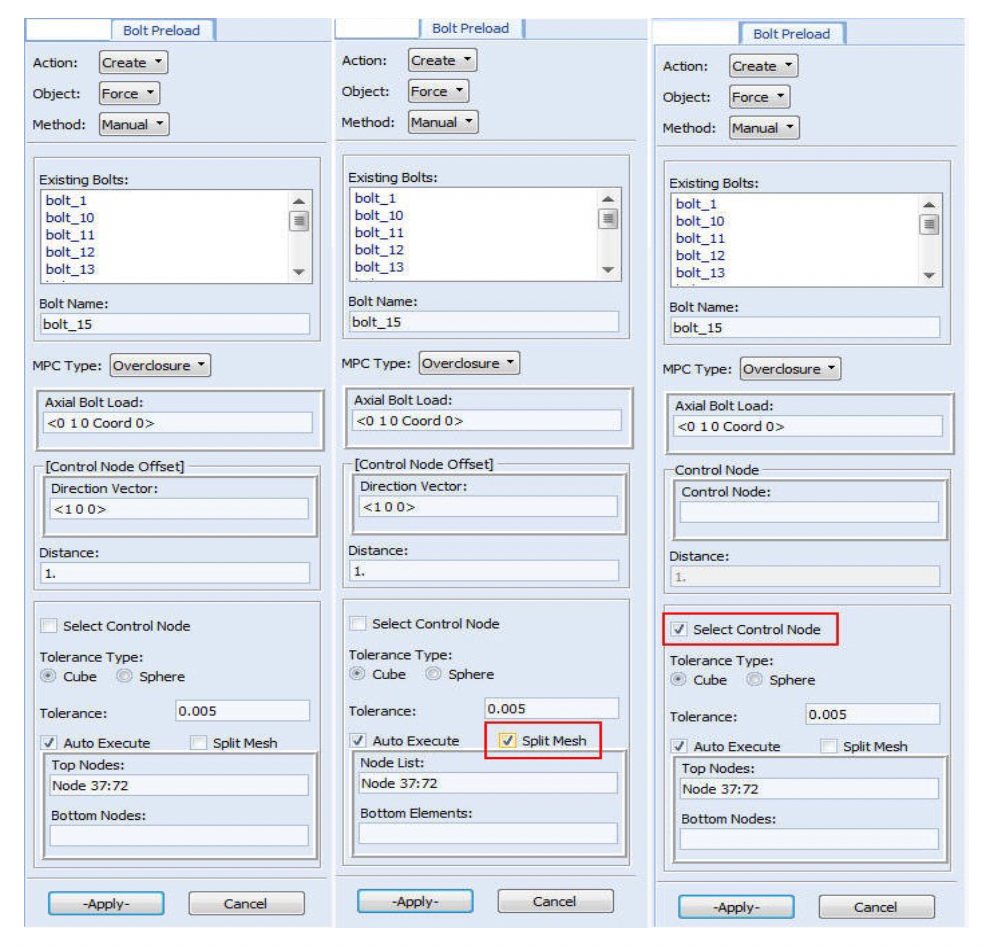Select Cube tolerance type in middle panel

(357, 674)
